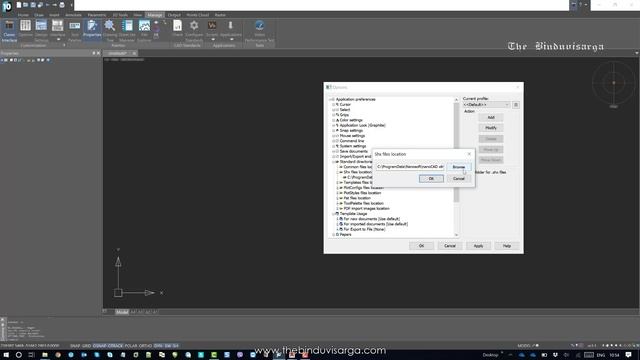The width and height of the screenshot is (640, 360).
Task: Select PlotStyles files location tree item
Action: tap(362, 193)
